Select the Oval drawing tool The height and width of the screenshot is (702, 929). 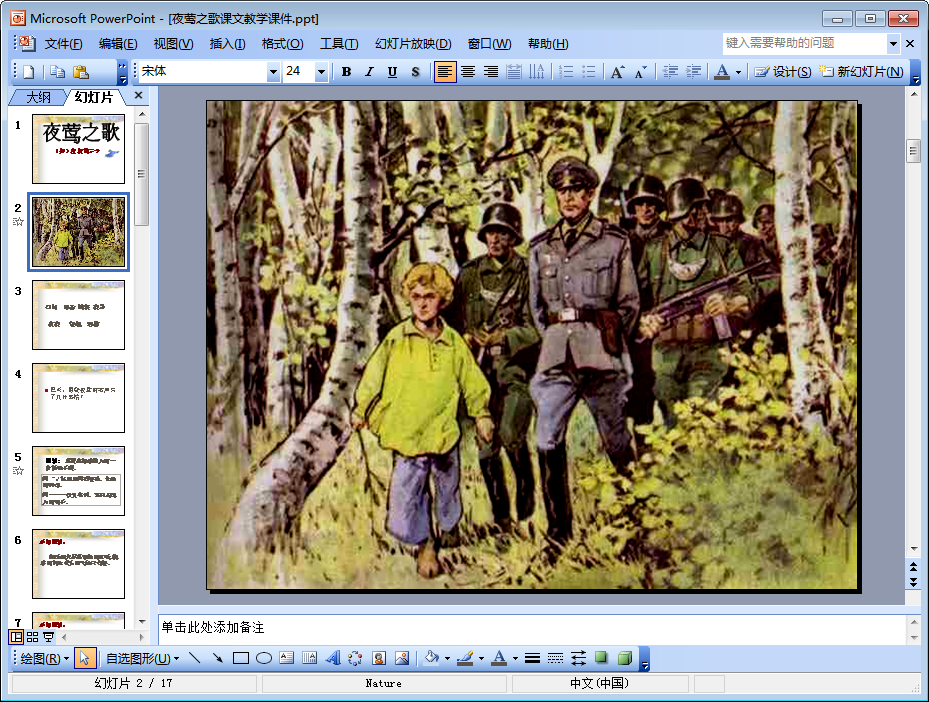coord(264,658)
